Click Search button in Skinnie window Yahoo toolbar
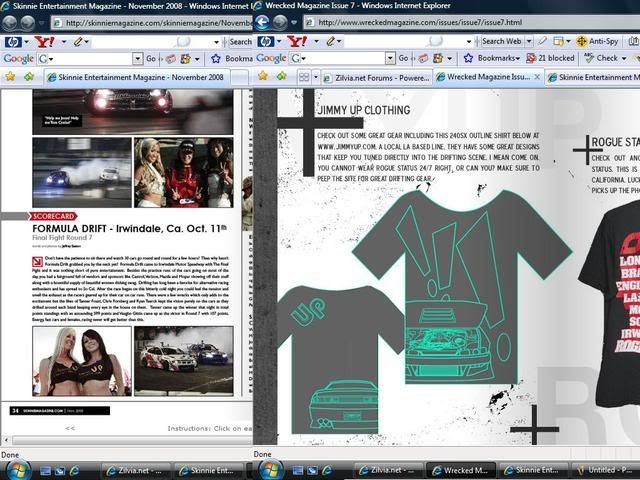640x480 pixels. (x=240, y=42)
